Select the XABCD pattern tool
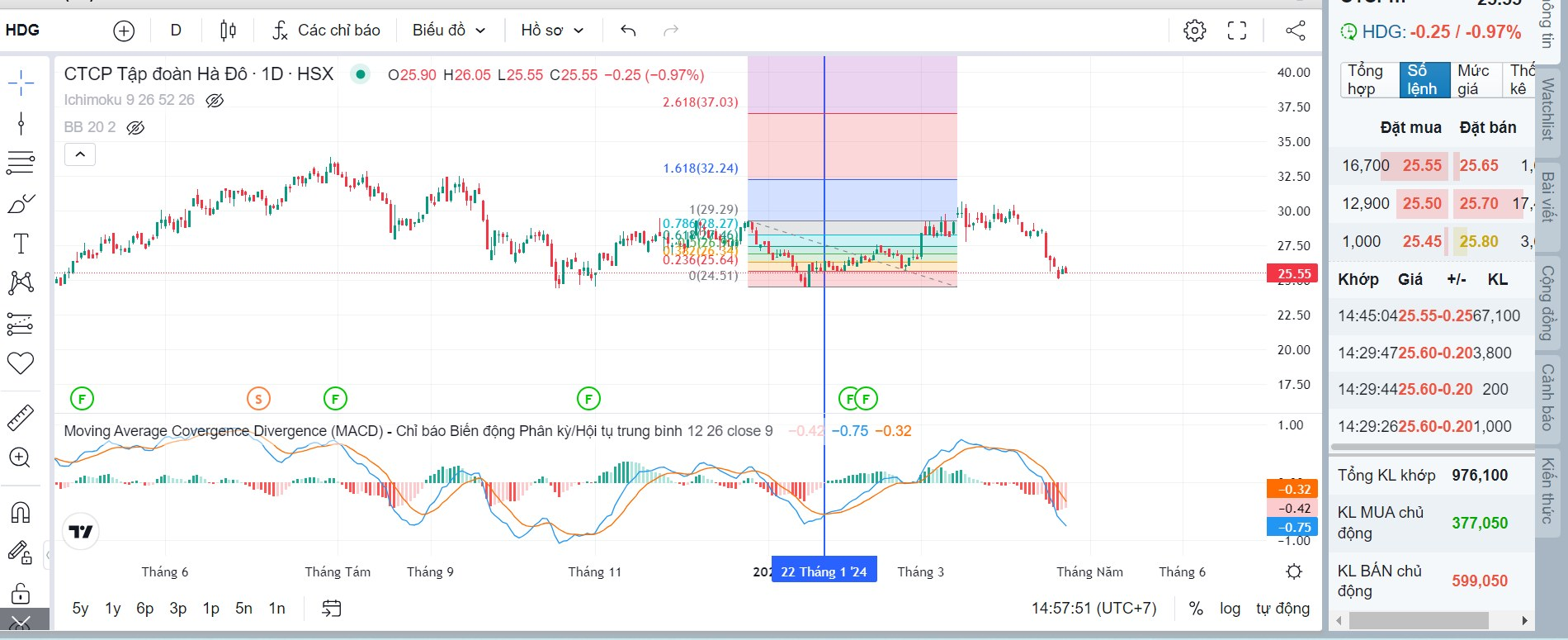Viewport: 1568px width, 640px height. [21, 283]
